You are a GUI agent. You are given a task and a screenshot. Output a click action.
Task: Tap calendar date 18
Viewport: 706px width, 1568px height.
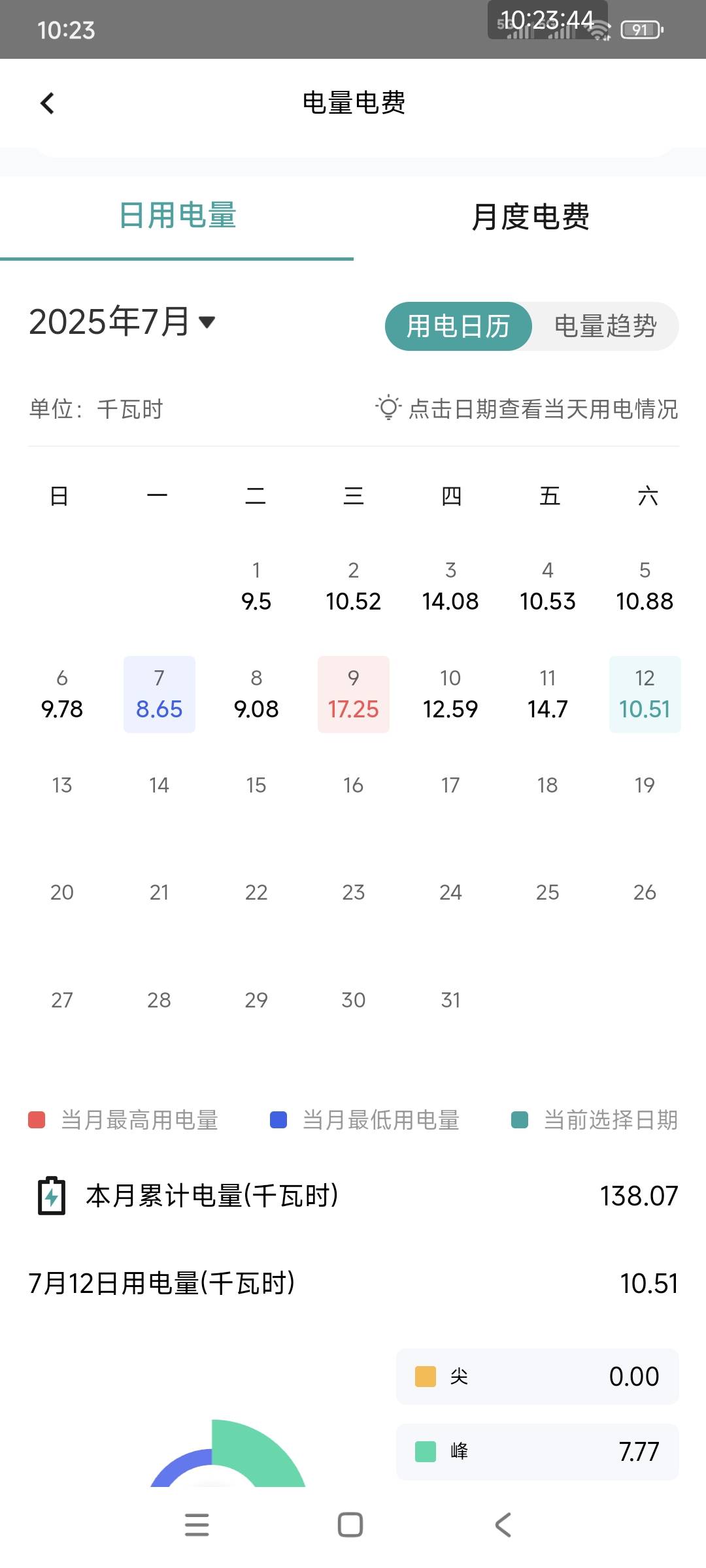tap(548, 785)
